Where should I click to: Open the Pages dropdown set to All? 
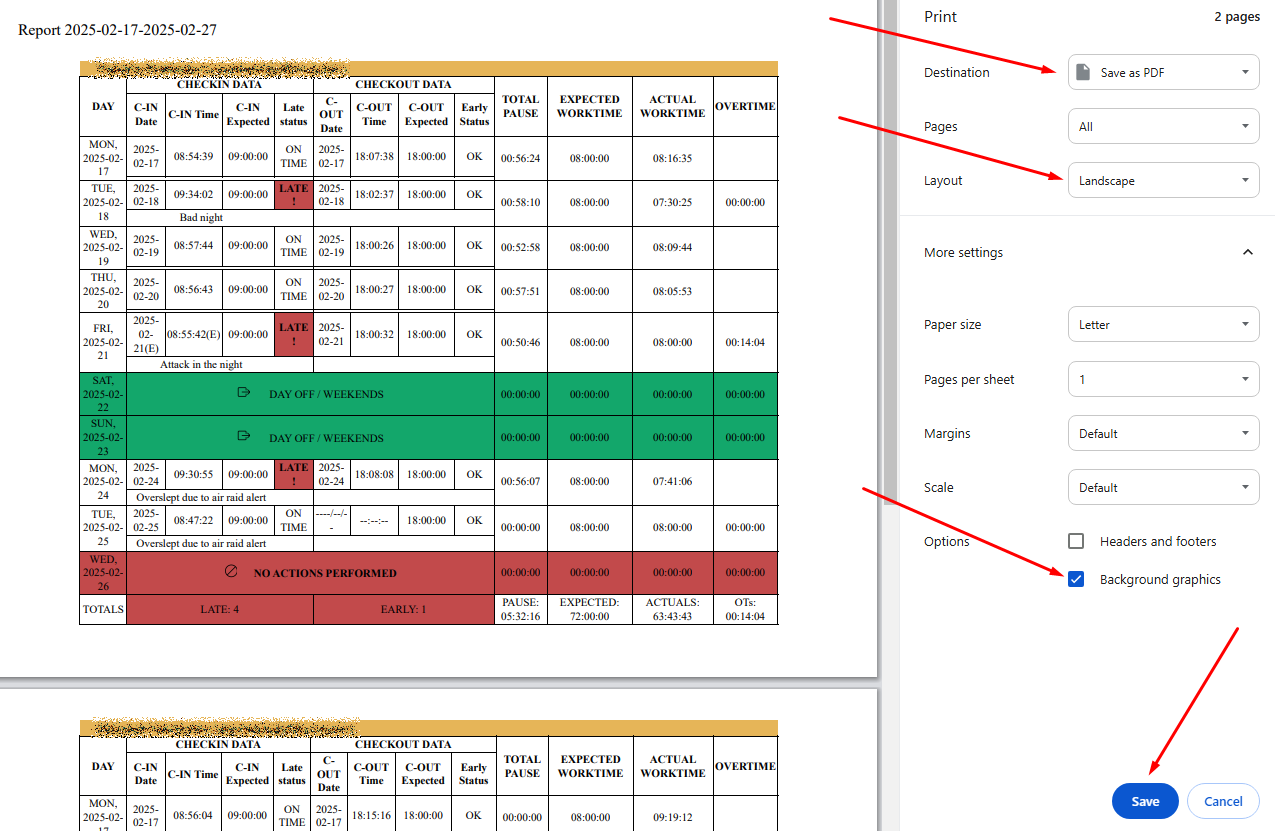(x=1163, y=127)
